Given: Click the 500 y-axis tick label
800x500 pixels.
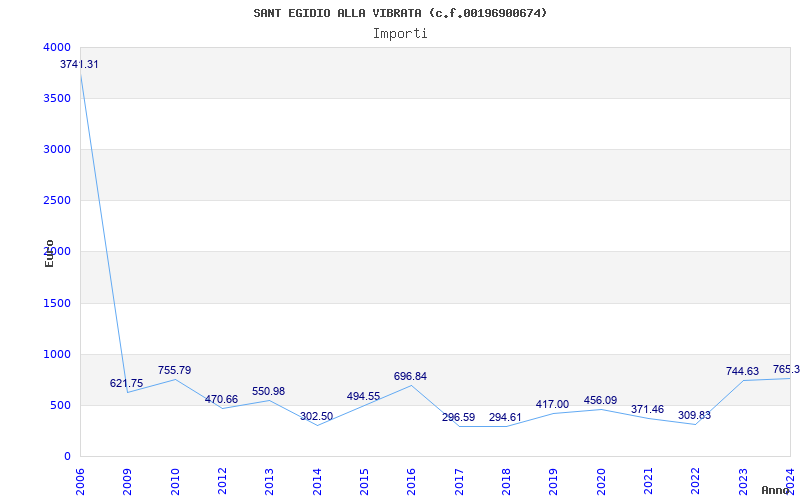Looking at the screenshot, I should click(x=61, y=405).
